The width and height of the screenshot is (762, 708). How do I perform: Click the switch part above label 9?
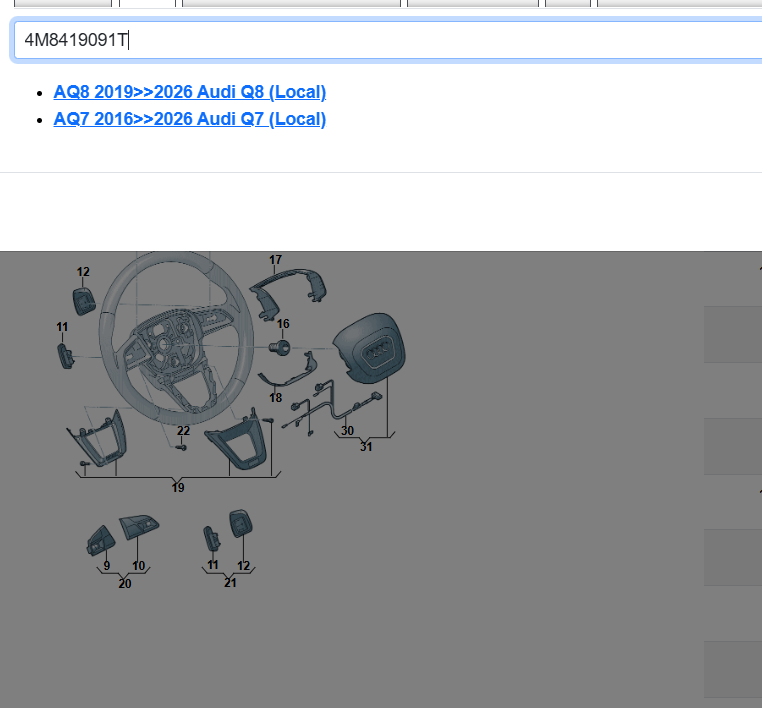coord(103,539)
